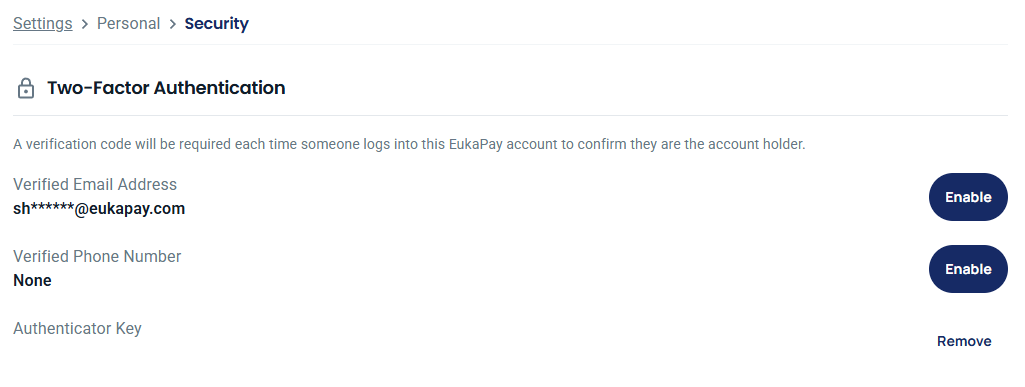Open the Settings breadcrumb link

(x=42, y=24)
